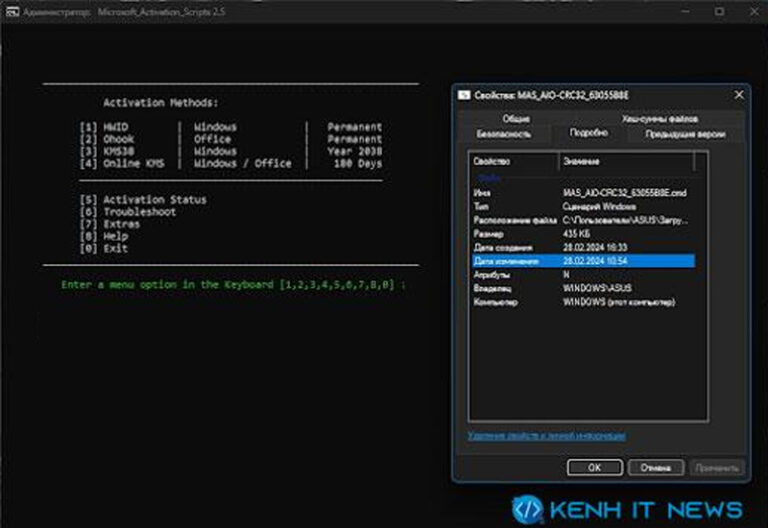Minimize the Microsoft Activation Scripts console window

point(686,11)
